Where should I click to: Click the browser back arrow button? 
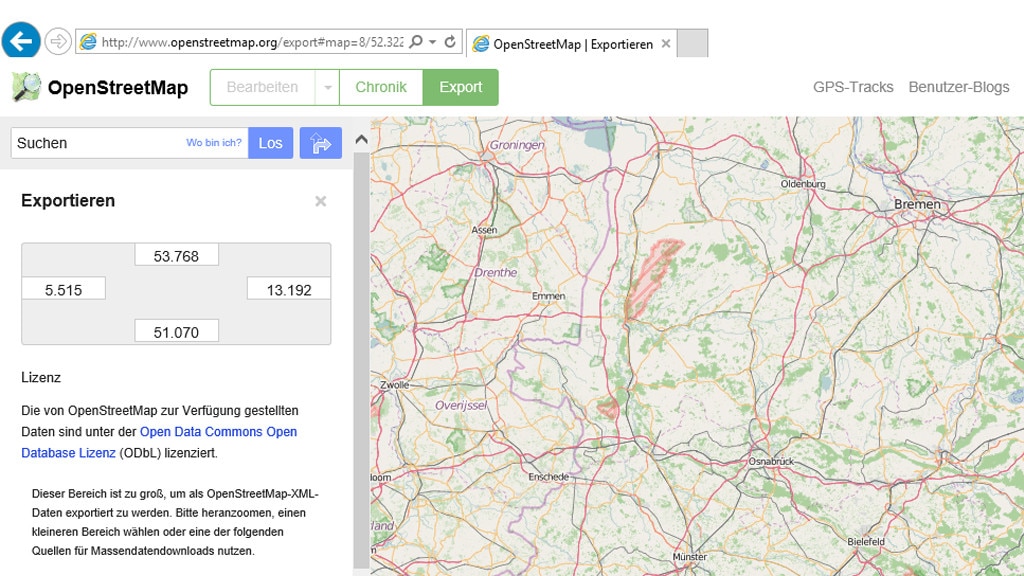click(x=21, y=42)
